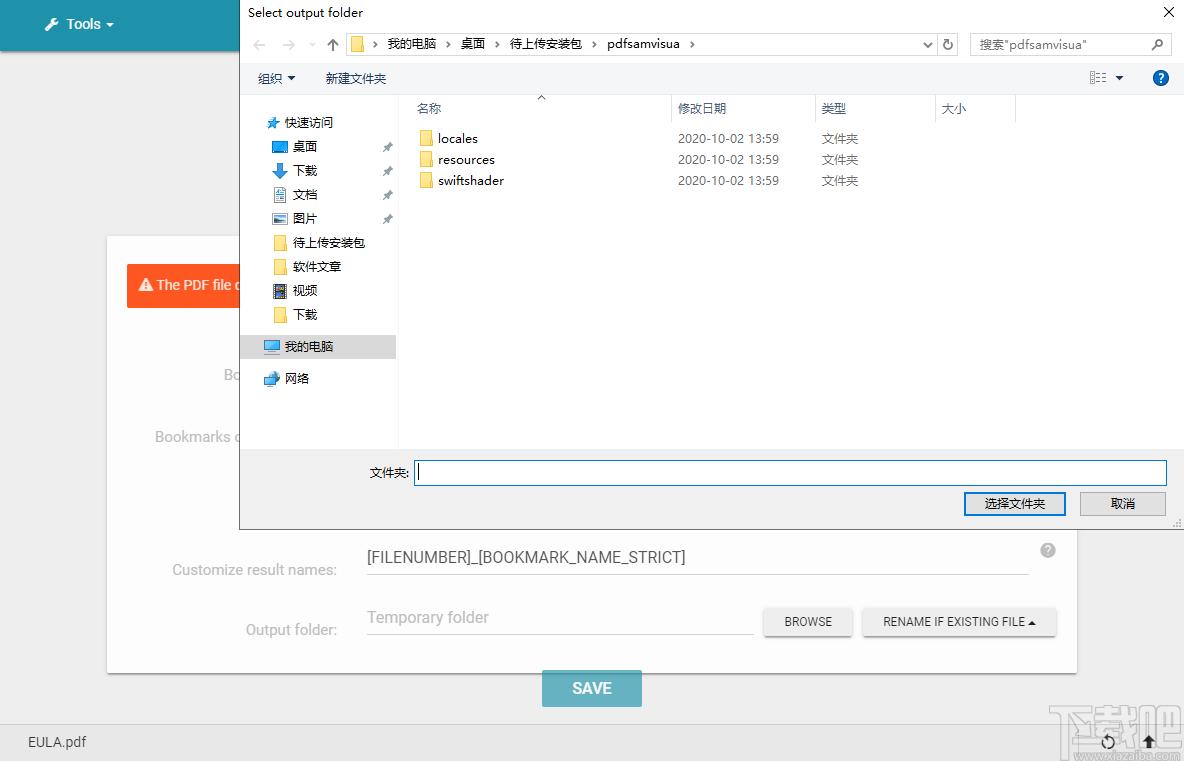Confirm with the 选择文件夹 button

[1014, 504]
